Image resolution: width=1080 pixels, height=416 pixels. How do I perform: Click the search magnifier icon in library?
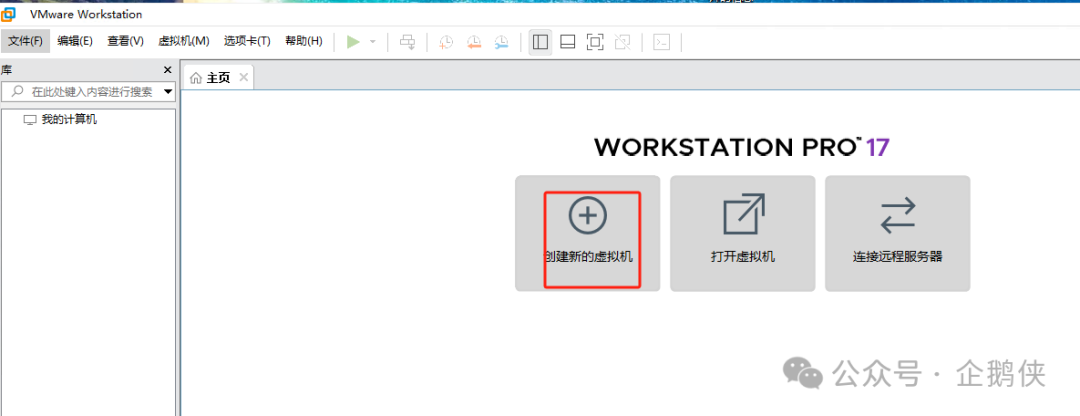(x=18, y=92)
